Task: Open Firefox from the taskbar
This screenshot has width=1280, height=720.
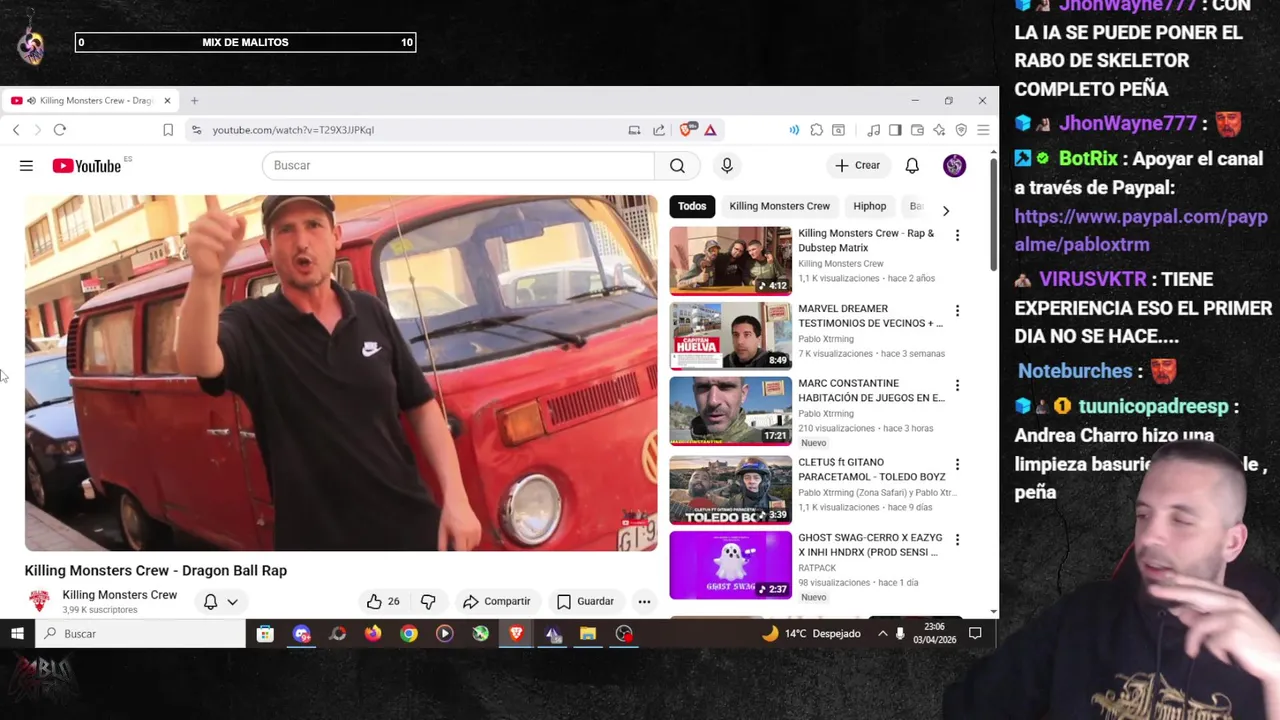Action: click(x=373, y=633)
